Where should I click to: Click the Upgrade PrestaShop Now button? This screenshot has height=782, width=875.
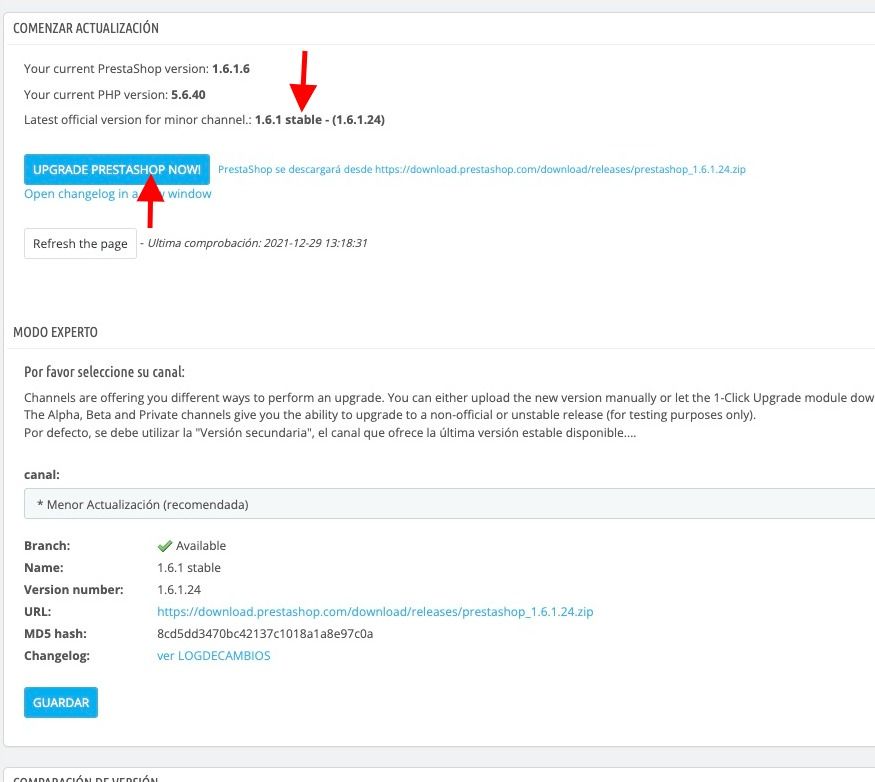click(x=117, y=169)
